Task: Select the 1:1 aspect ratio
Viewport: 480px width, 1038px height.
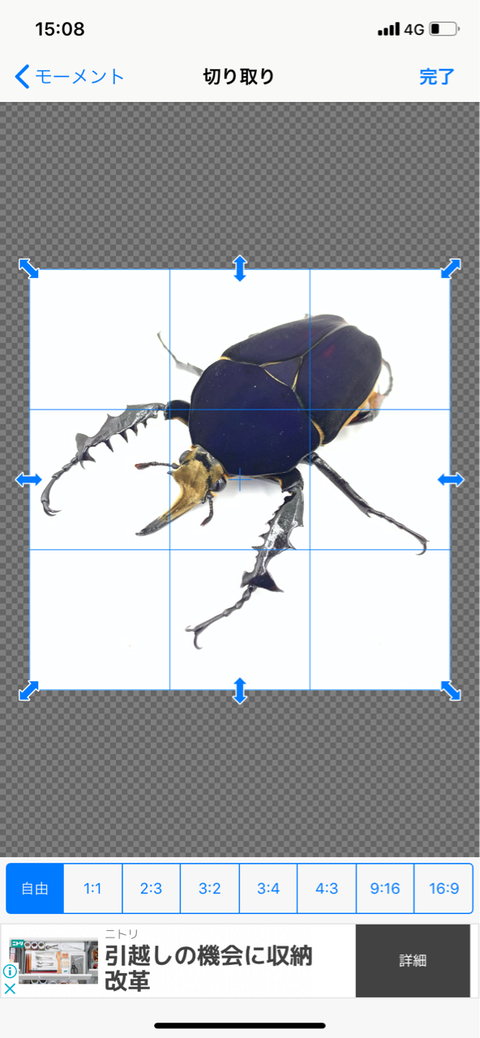Action: pos(93,888)
